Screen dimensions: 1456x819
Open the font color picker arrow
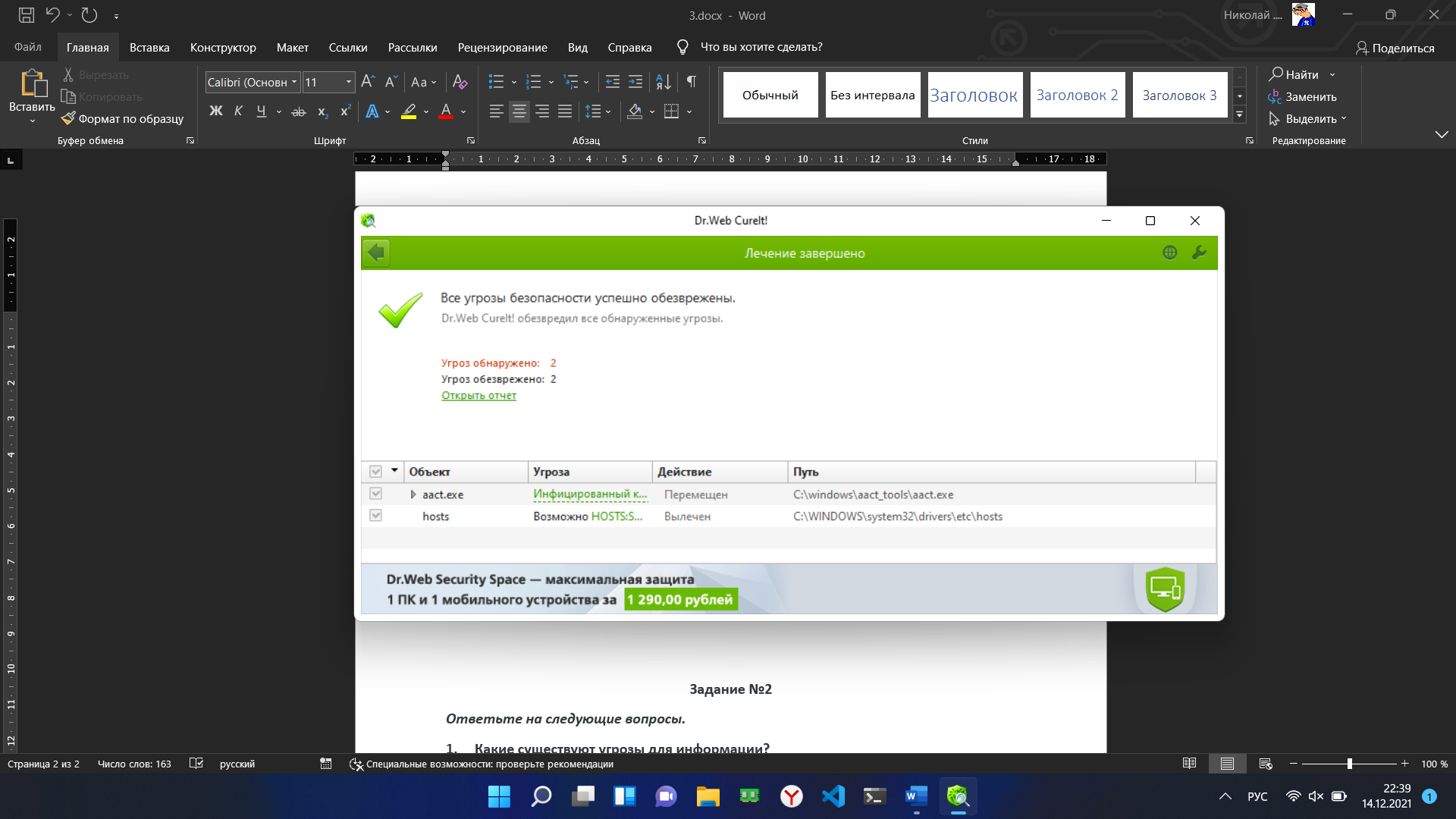(463, 111)
